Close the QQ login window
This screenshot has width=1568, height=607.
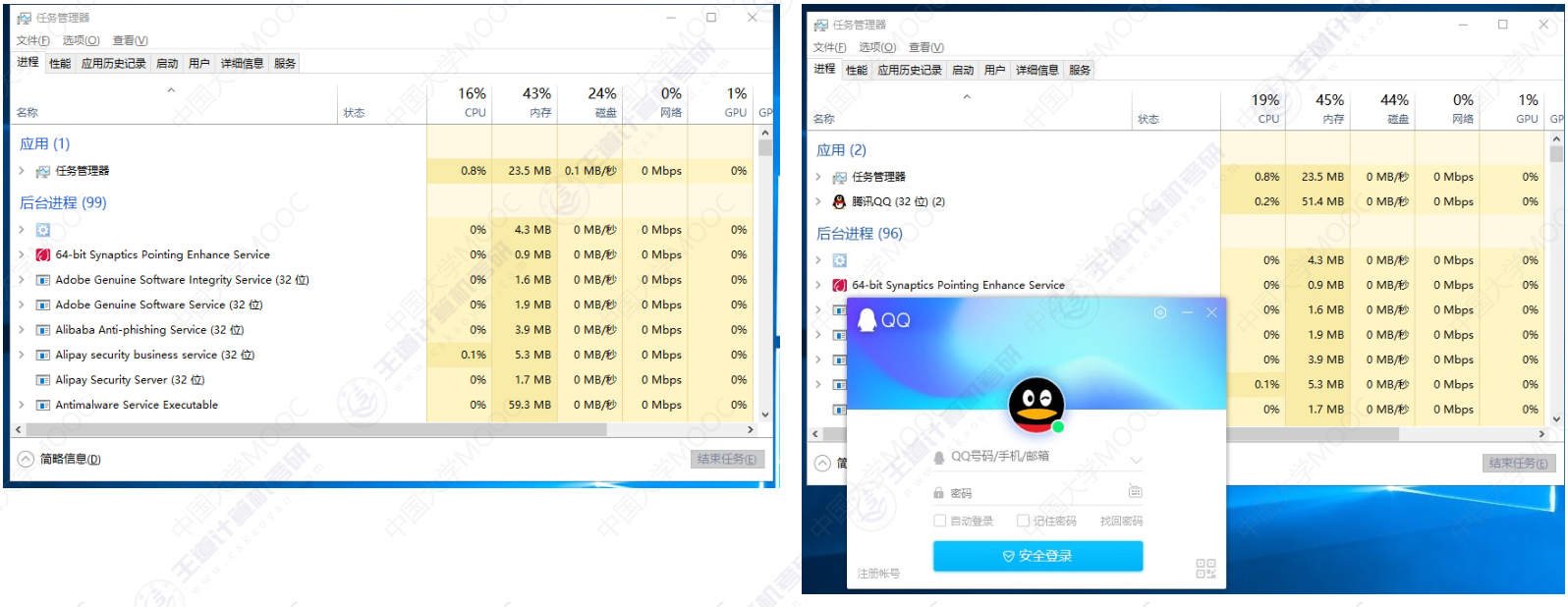(1211, 312)
